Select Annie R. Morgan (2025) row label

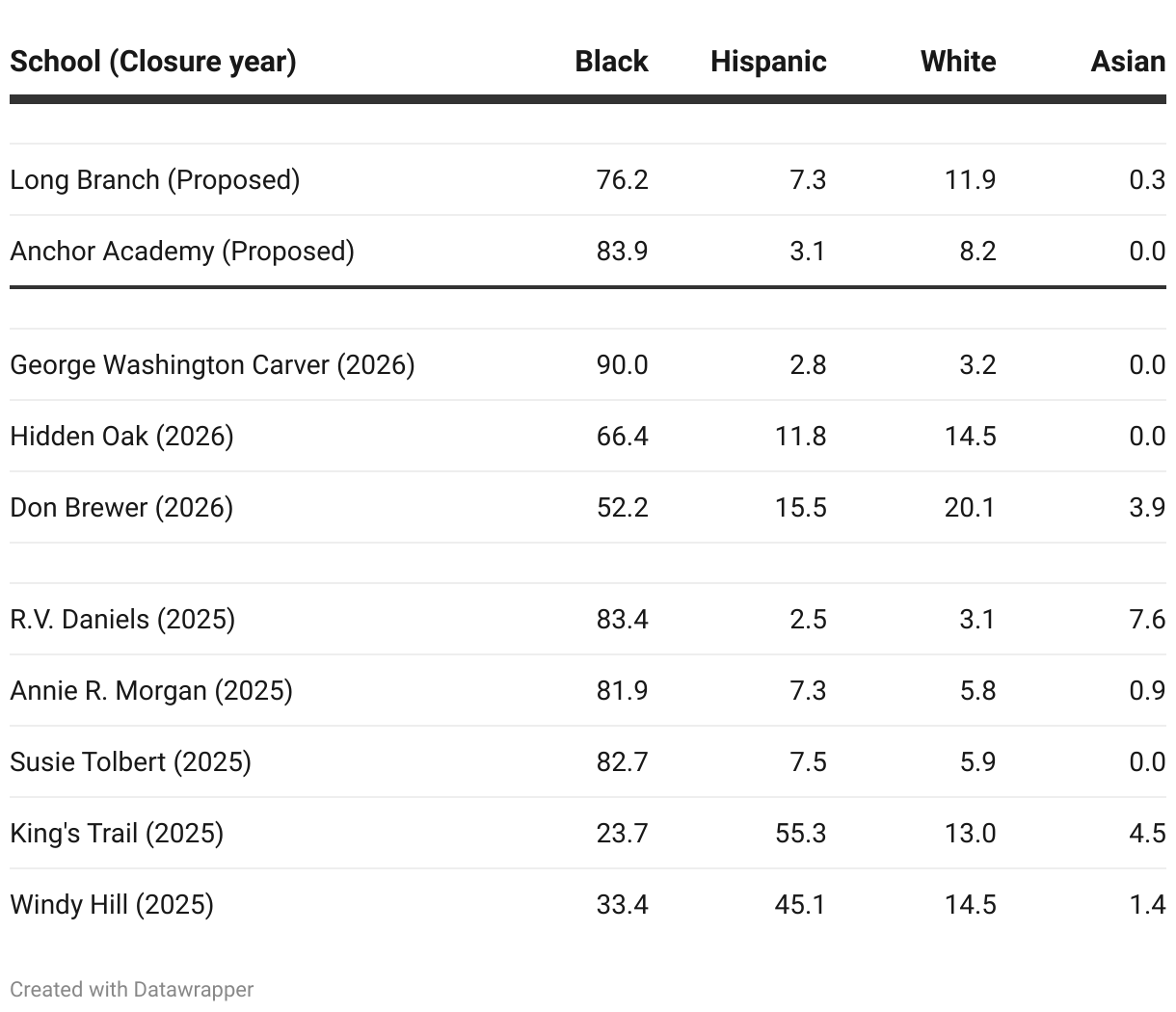pyautogui.click(x=151, y=691)
